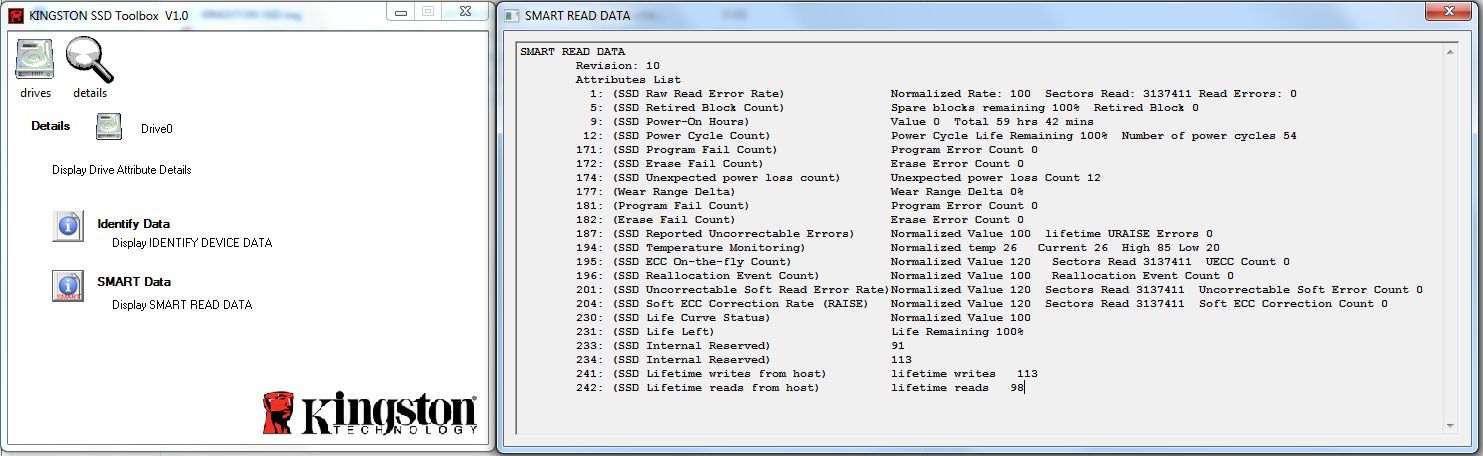The height and width of the screenshot is (456, 1483).
Task: Click 'lifetime writes 113' value
Action: click(x=964, y=373)
